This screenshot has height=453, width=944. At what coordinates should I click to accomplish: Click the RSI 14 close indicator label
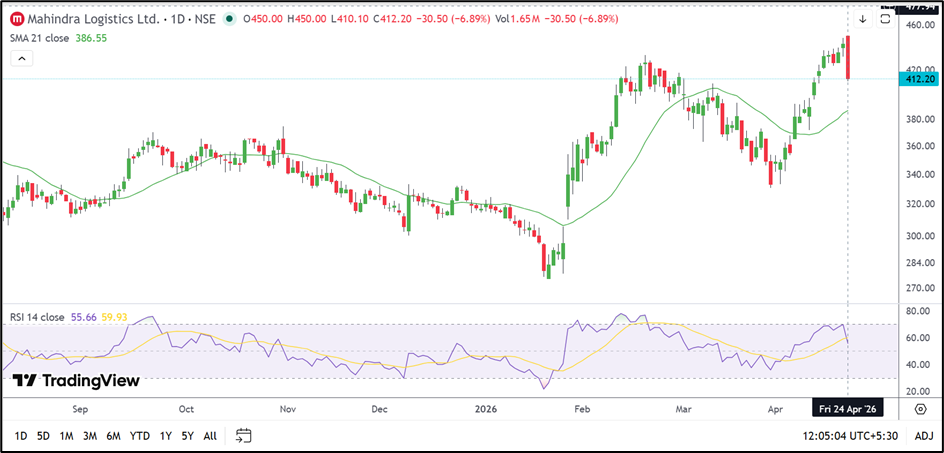pos(37,317)
